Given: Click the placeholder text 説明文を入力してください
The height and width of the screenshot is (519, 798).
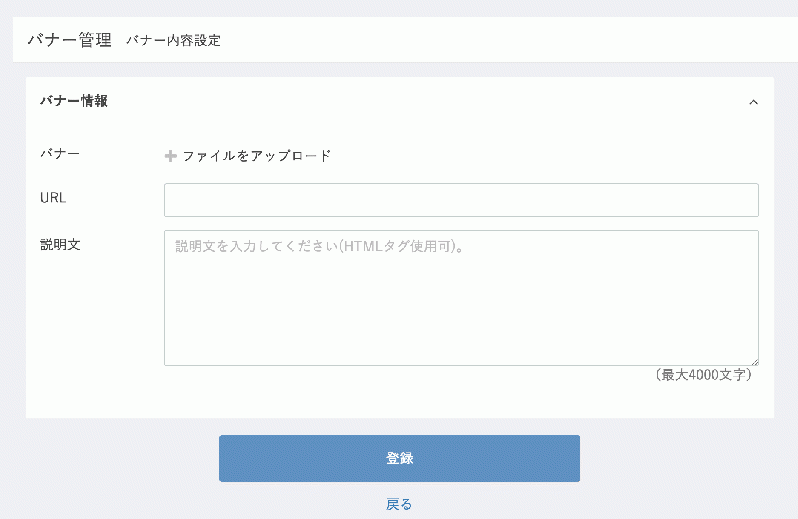Looking at the screenshot, I should coord(257,246).
